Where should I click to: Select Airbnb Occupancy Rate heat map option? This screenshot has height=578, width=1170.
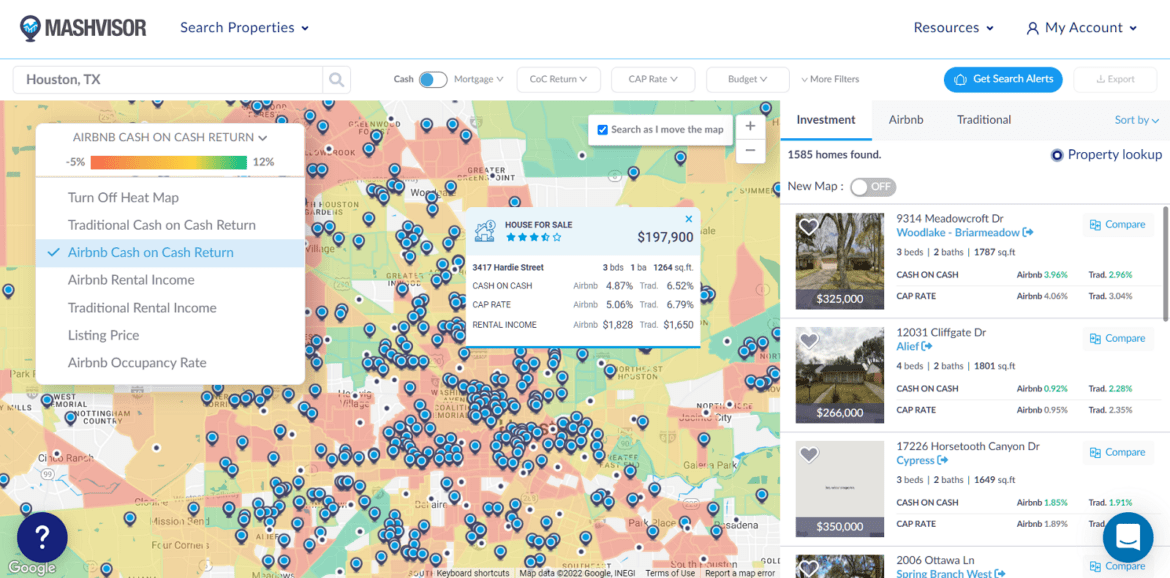click(x=137, y=363)
